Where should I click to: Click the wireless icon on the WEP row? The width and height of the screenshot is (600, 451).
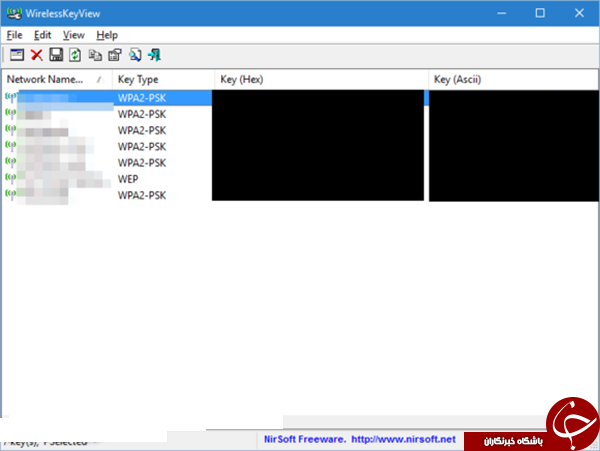click(x=11, y=178)
